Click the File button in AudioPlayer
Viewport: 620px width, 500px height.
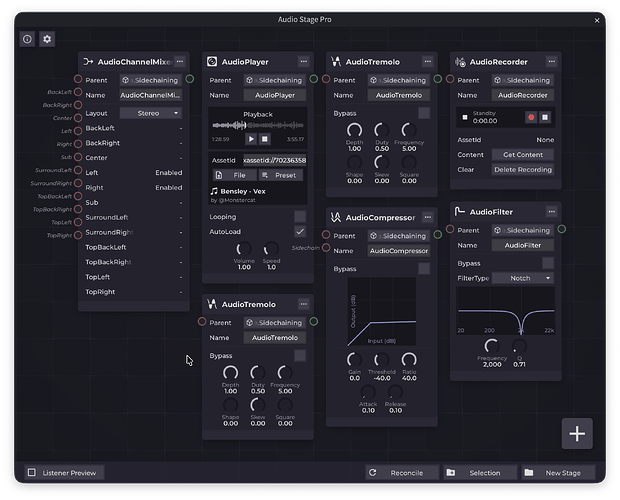coord(235,175)
